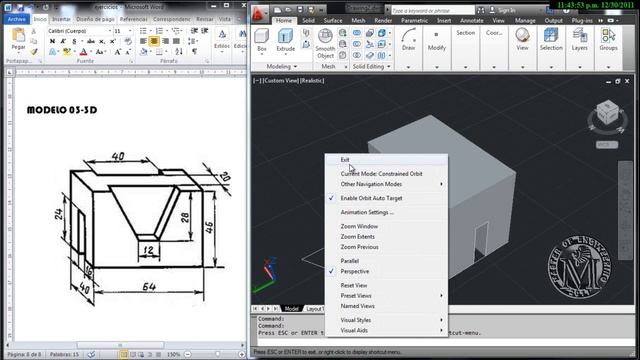Activate the Extrude tool in AutoCAD

click(285, 41)
